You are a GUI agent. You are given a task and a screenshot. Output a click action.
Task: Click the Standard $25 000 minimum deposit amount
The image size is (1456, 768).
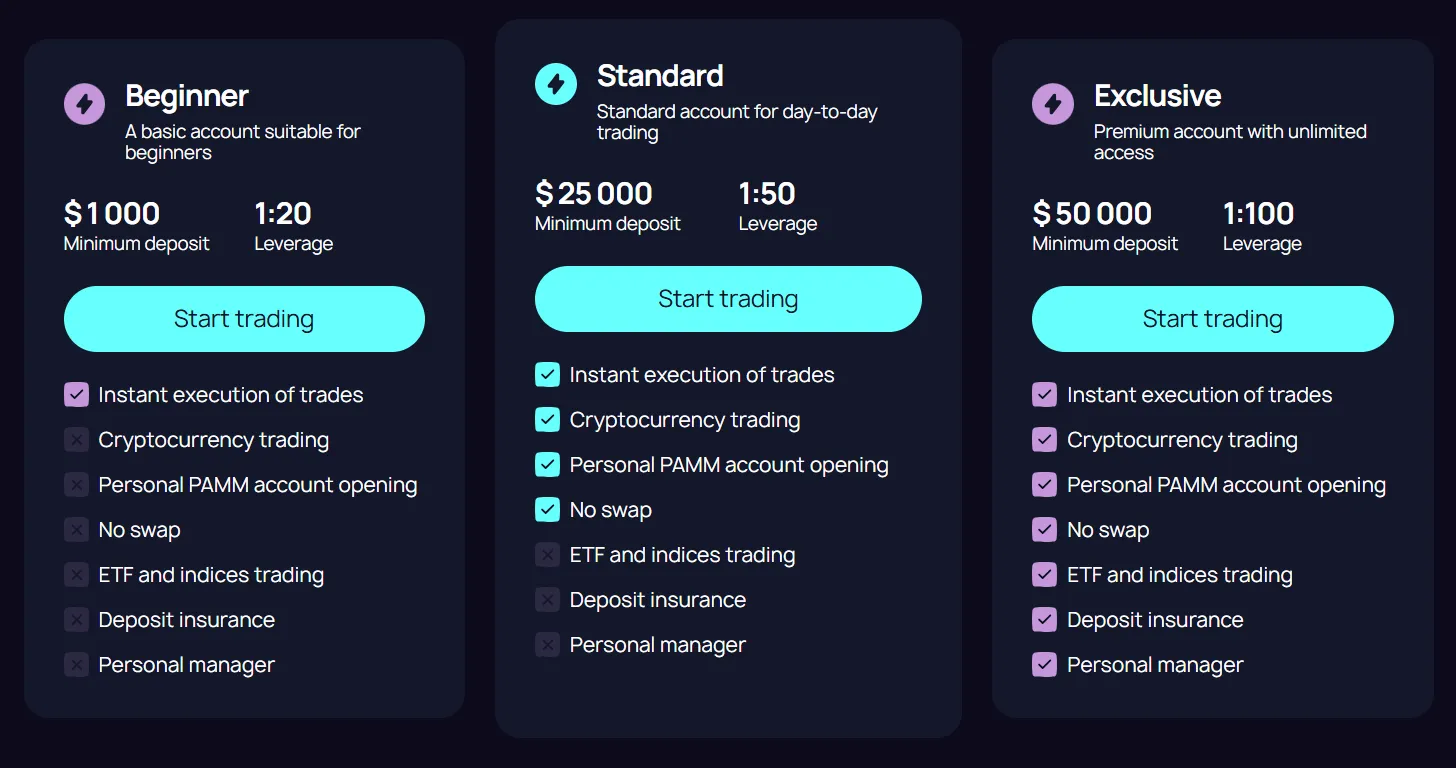click(594, 193)
